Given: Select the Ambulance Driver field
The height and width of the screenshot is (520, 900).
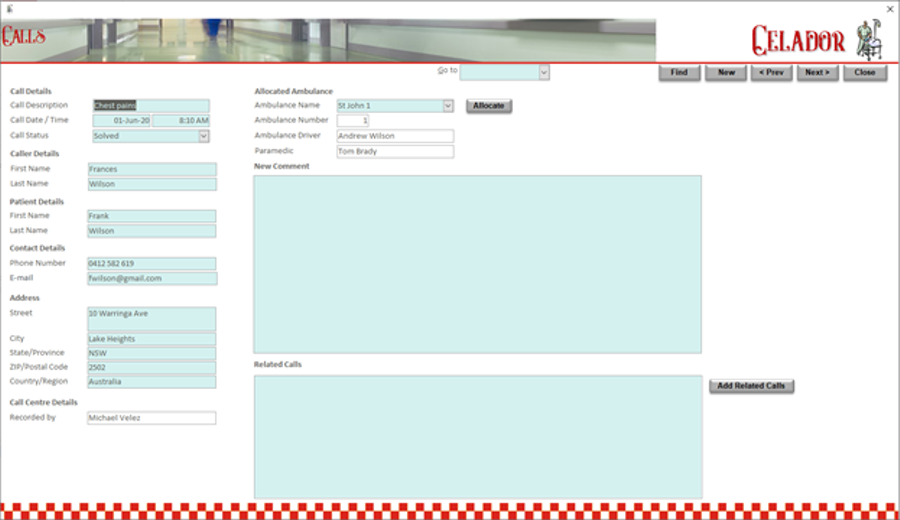Looking at the screenshot, I should 394,136.
